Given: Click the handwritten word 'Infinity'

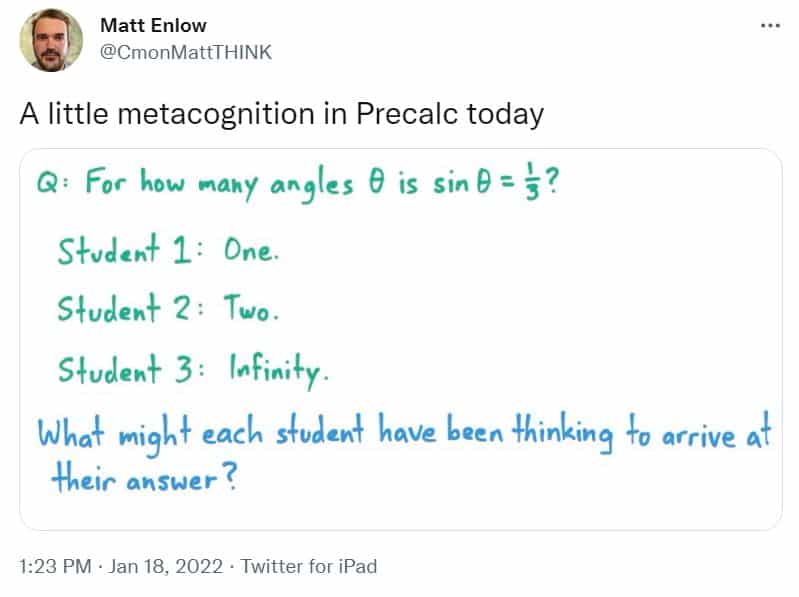Looking at the screenshot, I should pos(279,371).
